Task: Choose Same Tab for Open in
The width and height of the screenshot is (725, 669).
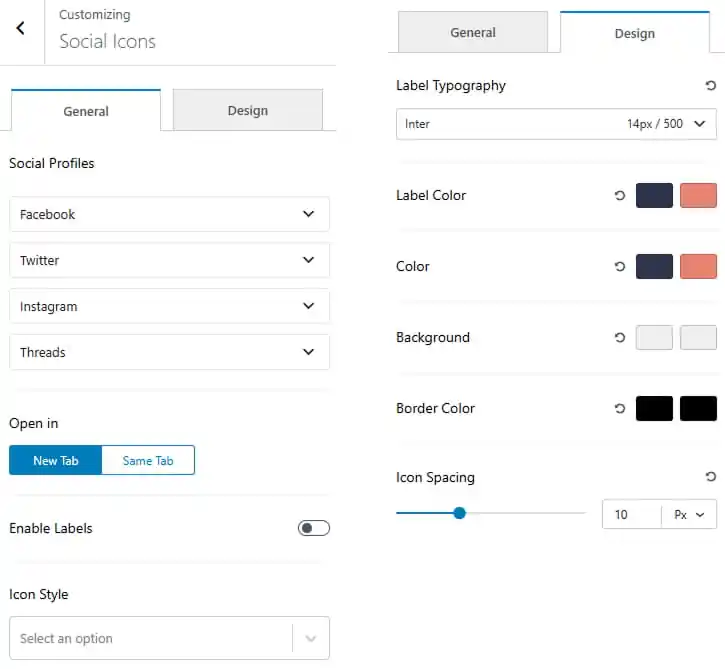Action: [148, 460]
